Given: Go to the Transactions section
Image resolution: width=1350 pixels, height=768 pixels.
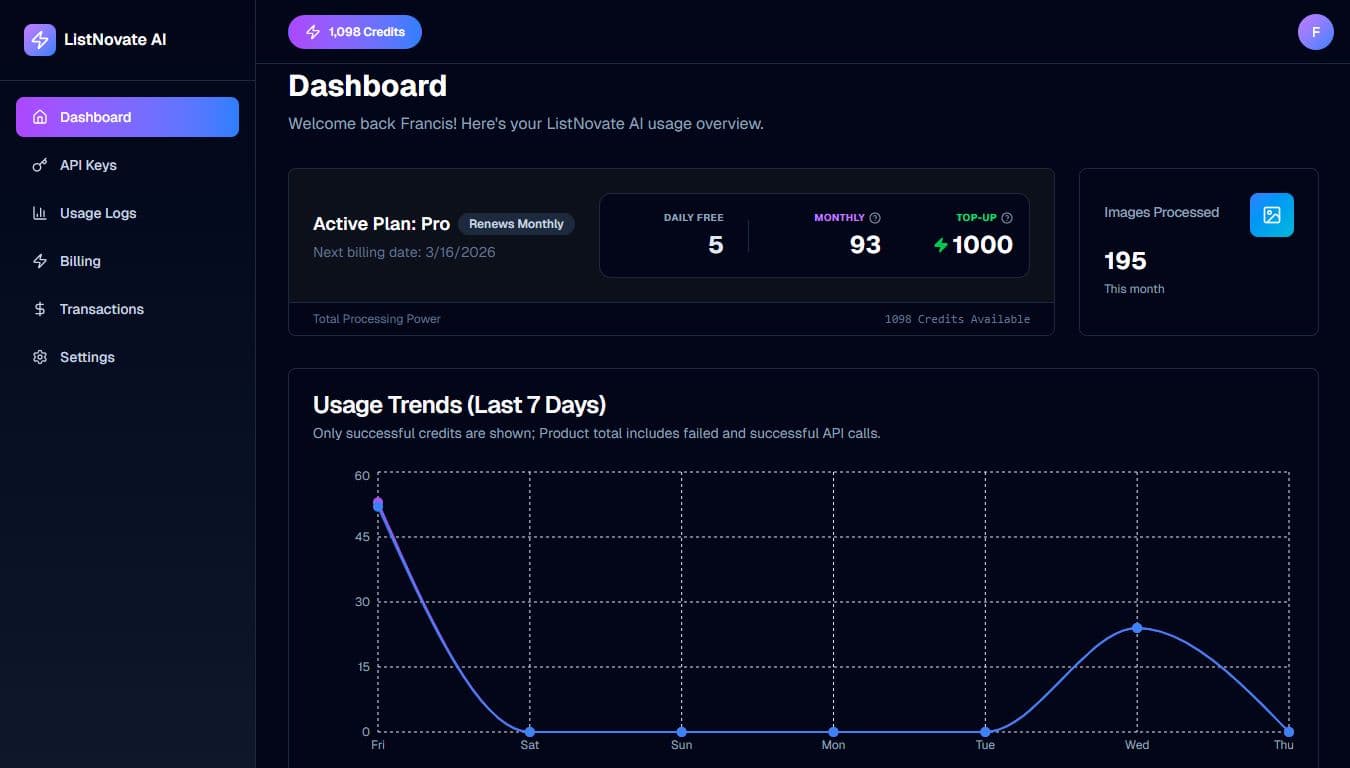Looking at the screenshot, I should (x=102, y=309).
